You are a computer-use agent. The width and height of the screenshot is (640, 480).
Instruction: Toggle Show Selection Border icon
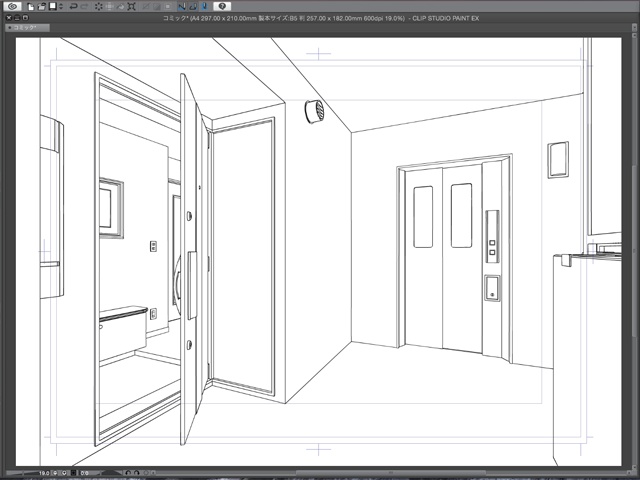tap(168, 7)
